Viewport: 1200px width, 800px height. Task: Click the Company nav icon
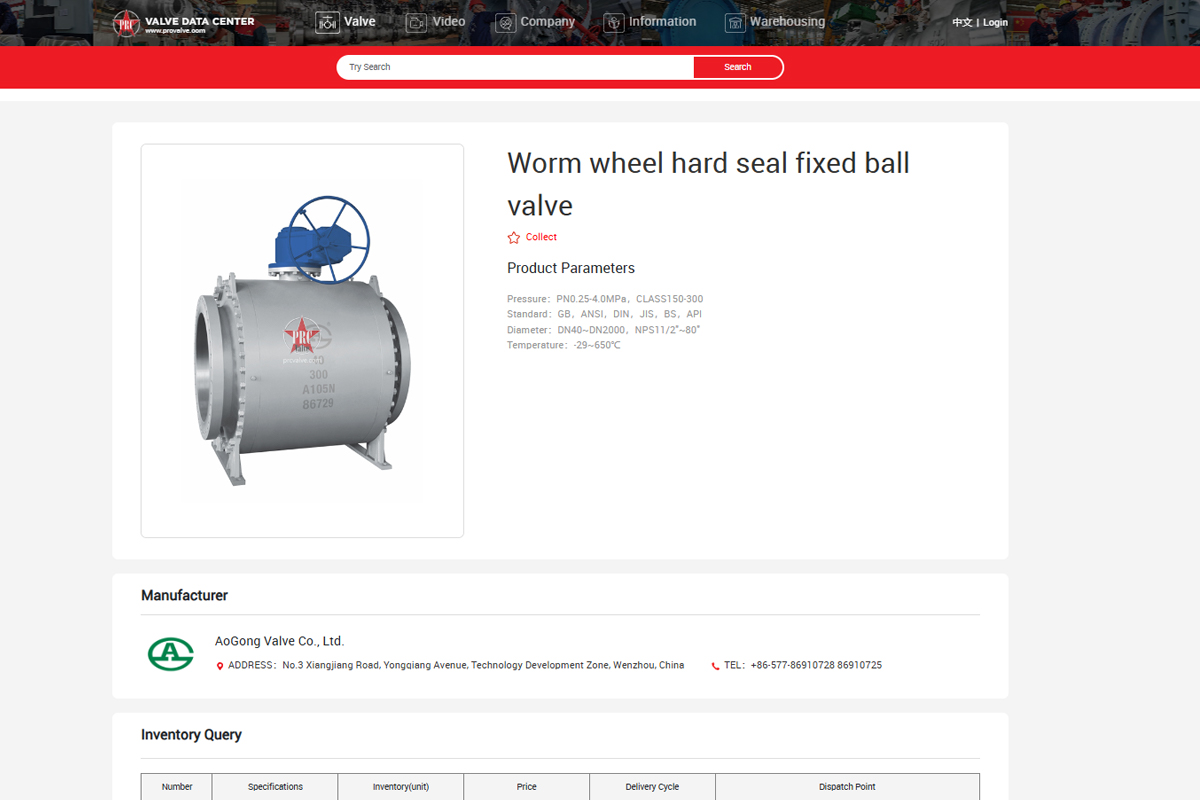click(505, 22)
